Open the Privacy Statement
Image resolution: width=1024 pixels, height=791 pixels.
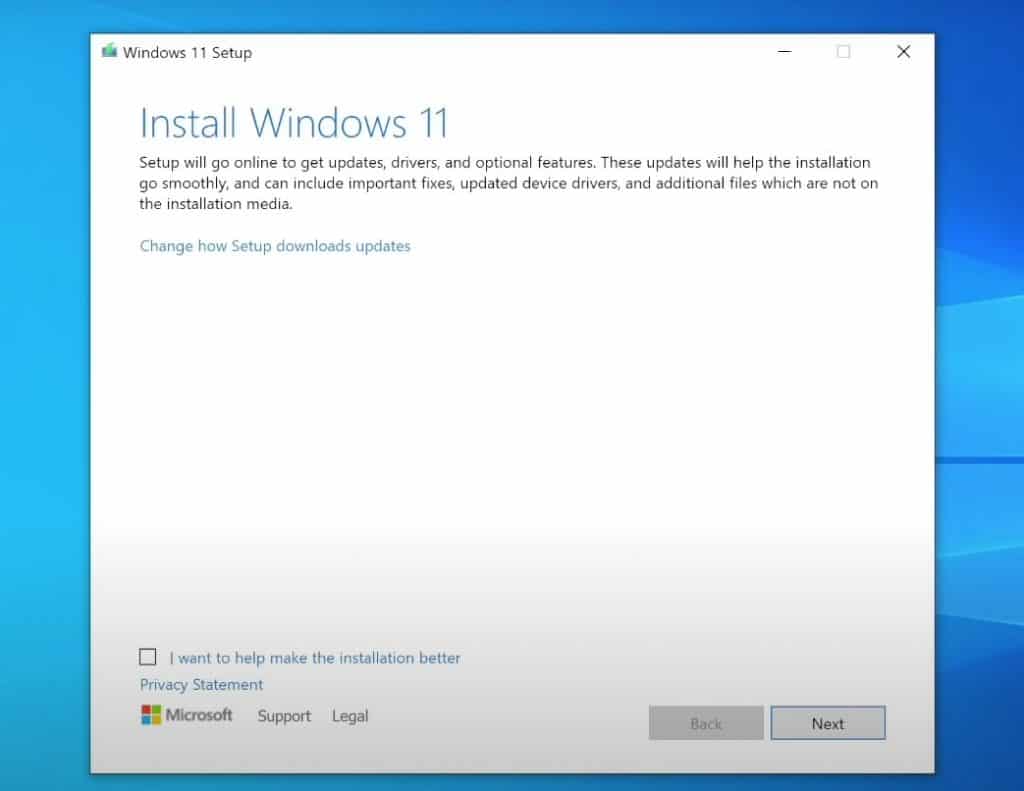200,684
